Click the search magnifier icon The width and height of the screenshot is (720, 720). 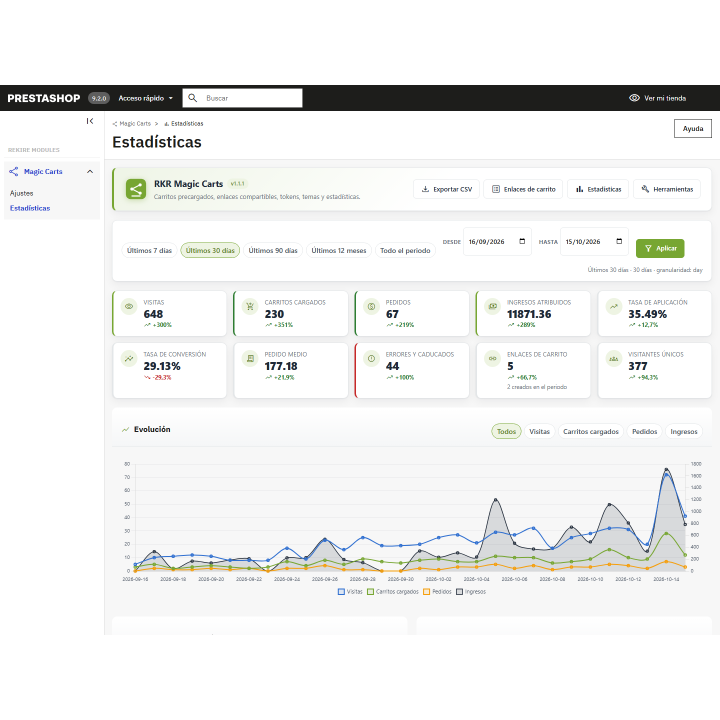tap(193, 98)
